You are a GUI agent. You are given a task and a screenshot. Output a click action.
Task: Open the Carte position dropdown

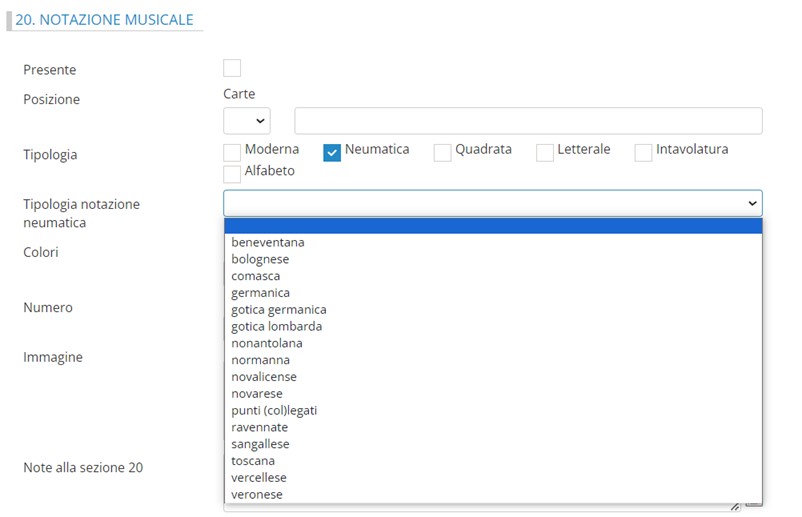click(247, 121)
